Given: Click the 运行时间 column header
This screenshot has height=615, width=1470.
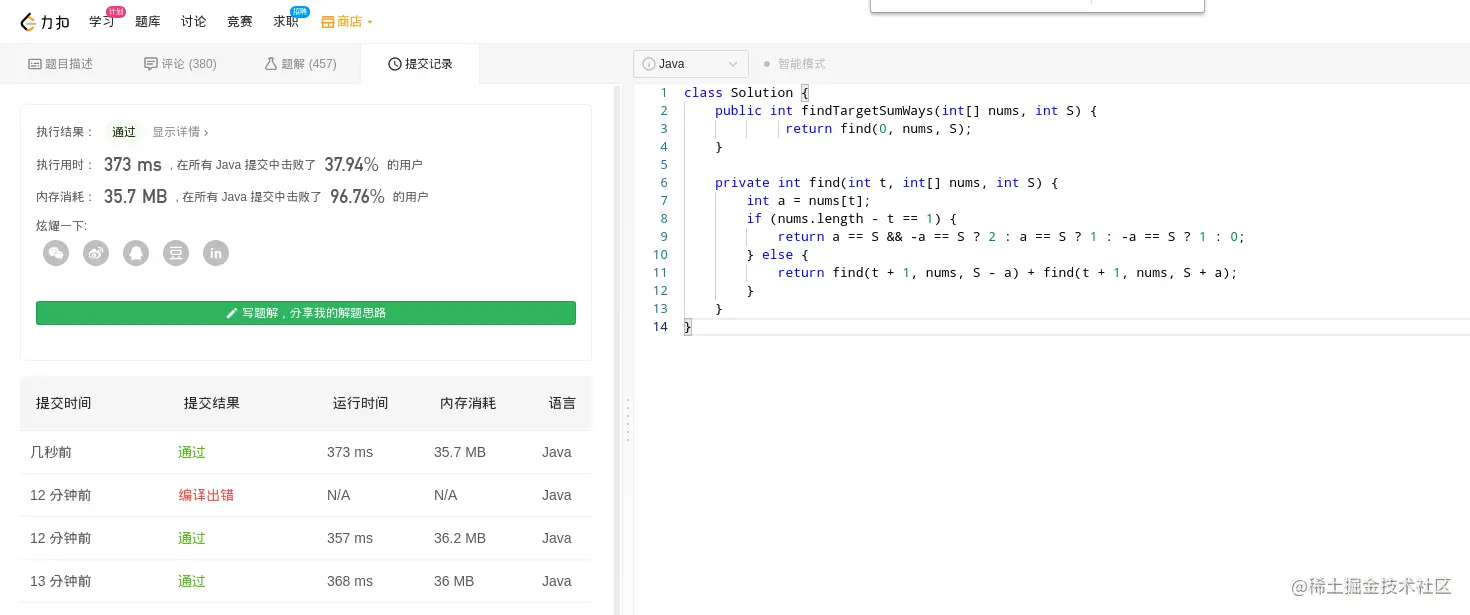Looking at the screenshot, I should [x=361, y=403].
